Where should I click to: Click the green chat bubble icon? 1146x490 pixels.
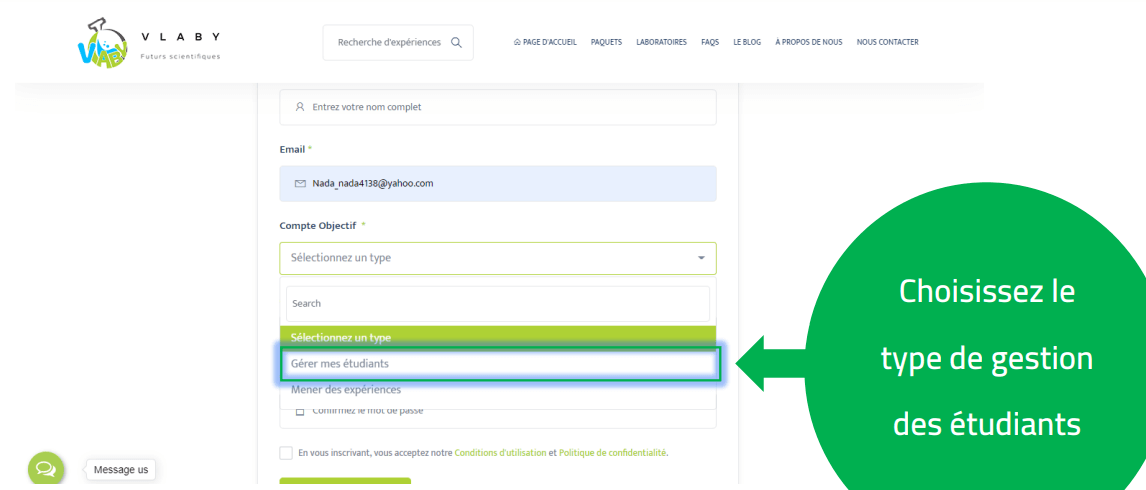tap(46, 468)
